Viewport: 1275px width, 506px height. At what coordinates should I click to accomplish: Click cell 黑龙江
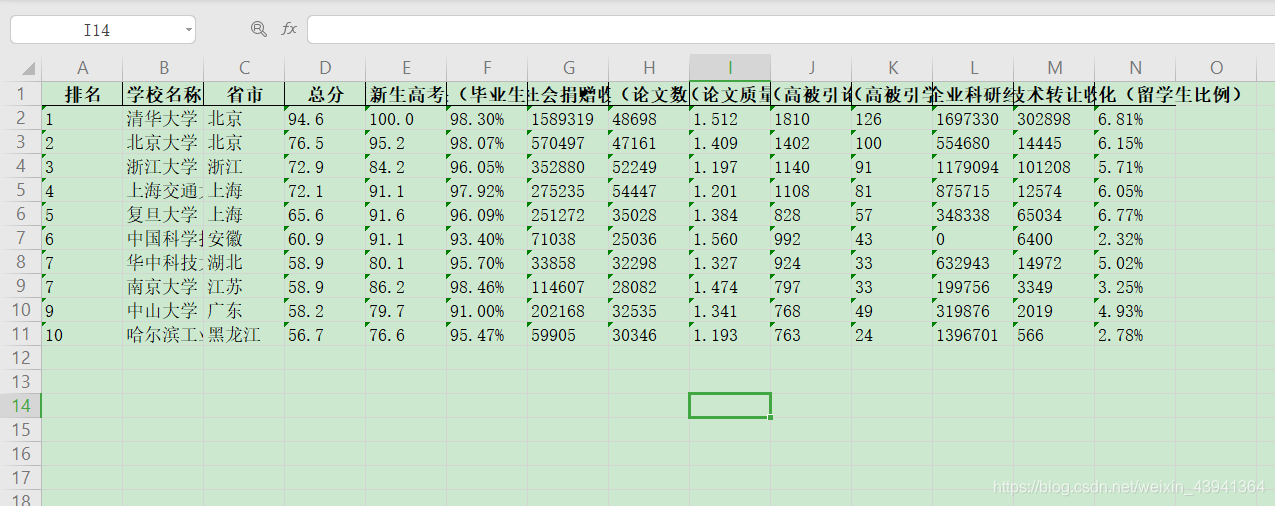tap(244, 334)
